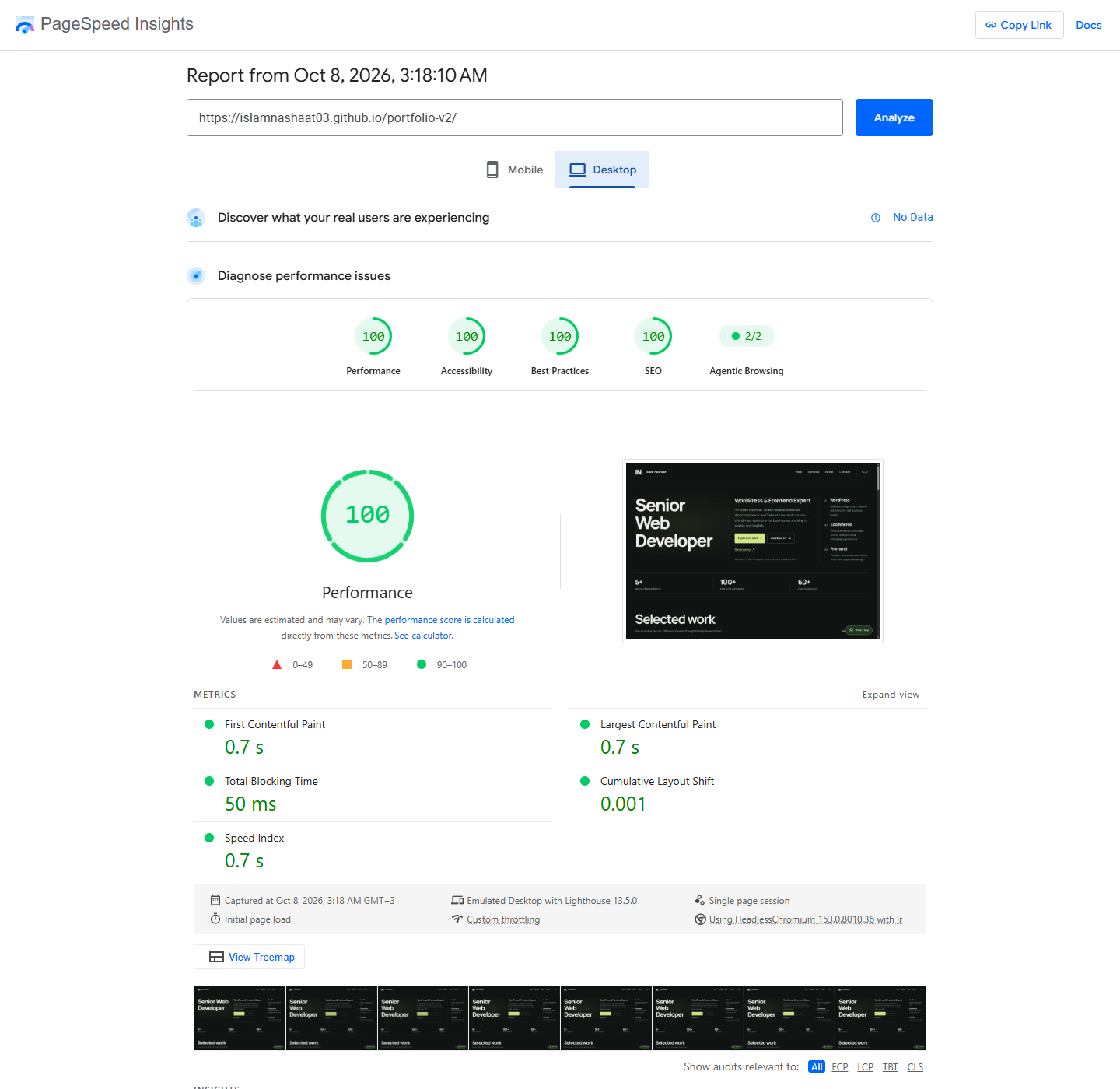This screenshot has height=1089, width=1120.
Task: Click the orange square 50–89 legend marker
Action: point(347,664)
